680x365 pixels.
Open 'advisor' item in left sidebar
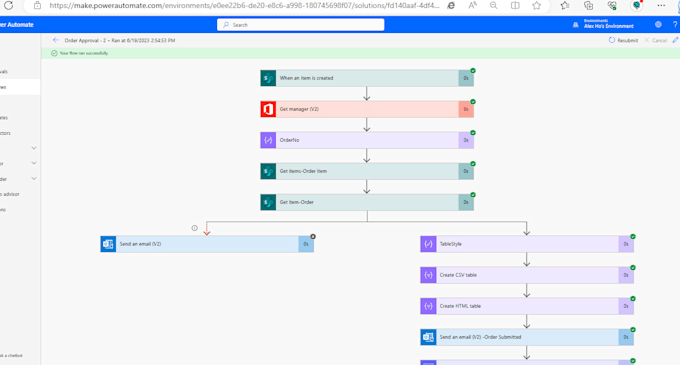pyautogui.click(x=10, y=194)
